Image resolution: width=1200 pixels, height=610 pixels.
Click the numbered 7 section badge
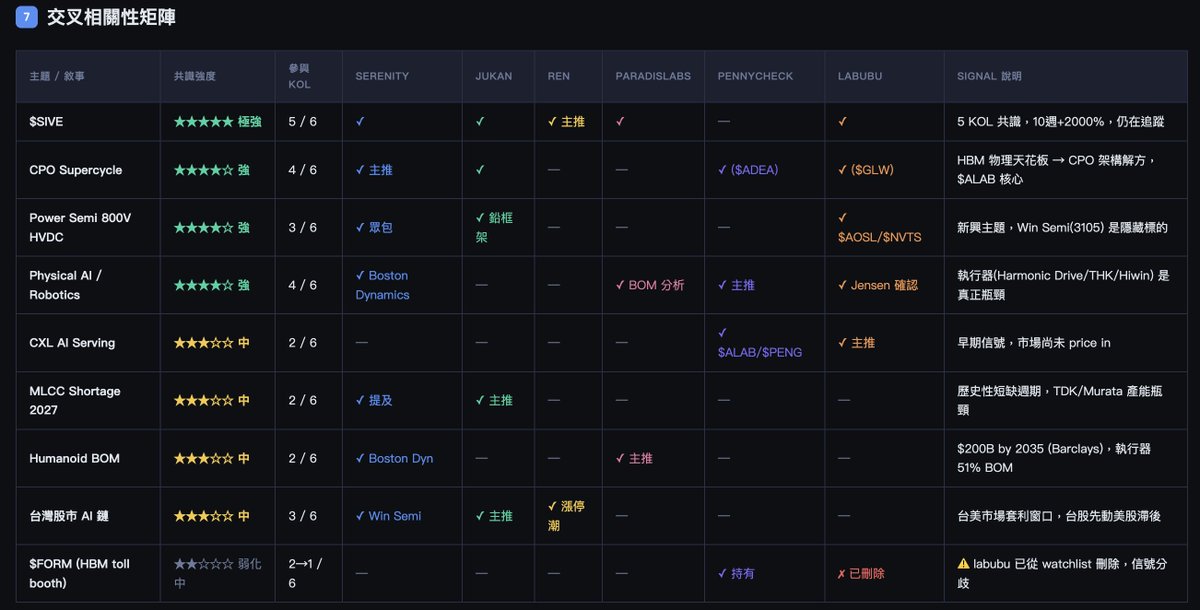pos(27,17)
